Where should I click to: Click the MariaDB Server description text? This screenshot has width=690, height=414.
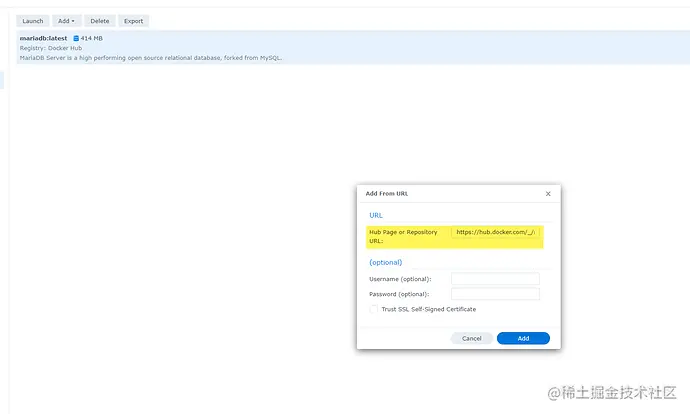(x=150, y=58)
